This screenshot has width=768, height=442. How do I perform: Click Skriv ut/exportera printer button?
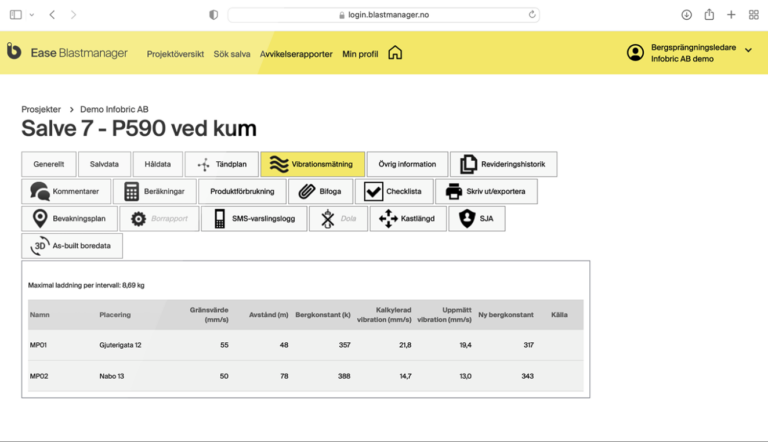pyautogui.click(x=486, y=192)
